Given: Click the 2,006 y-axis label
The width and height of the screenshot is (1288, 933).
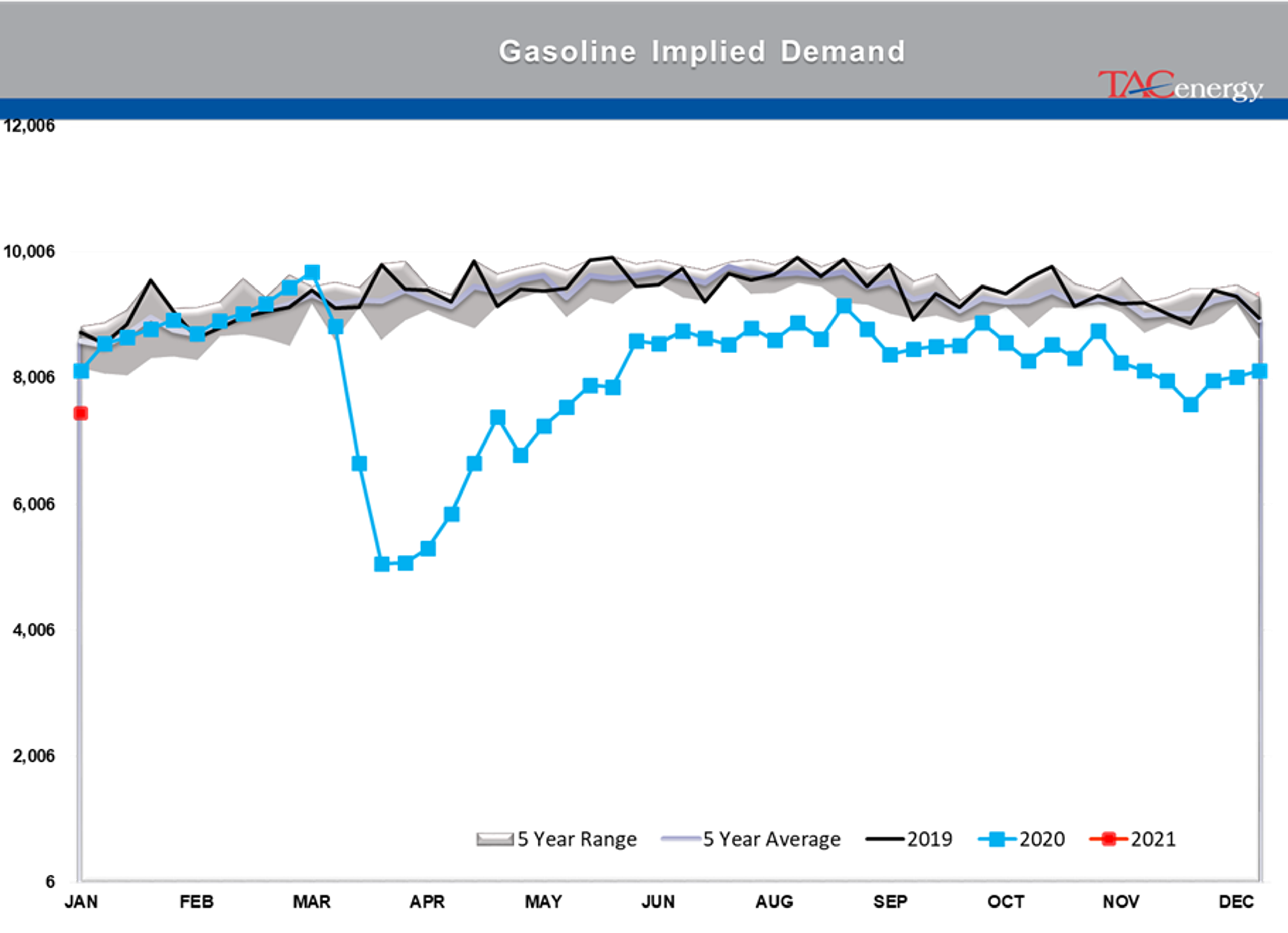Looking at the screenshot, I should pyautogui.click(x=34, y=756).
